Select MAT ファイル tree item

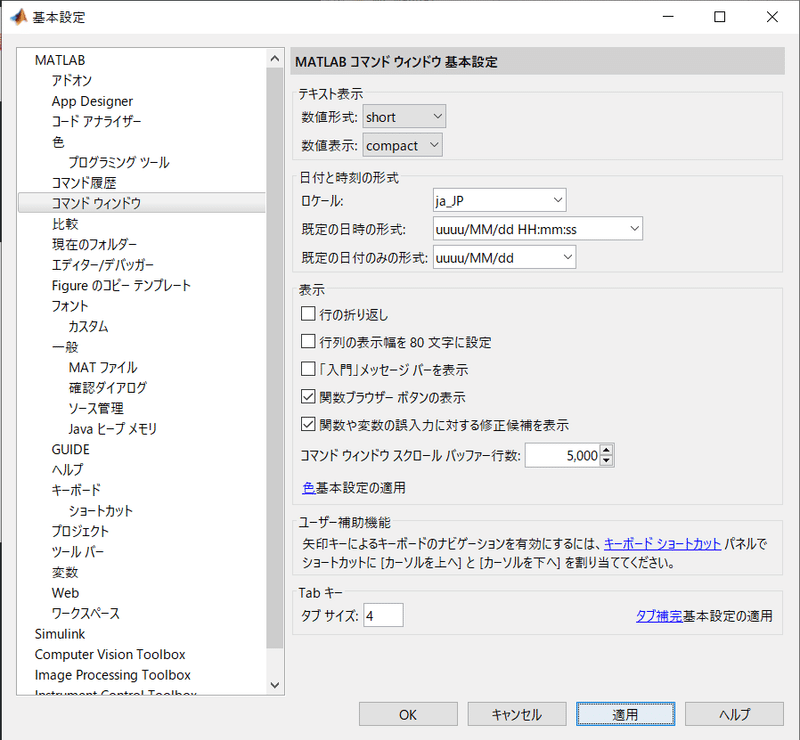click(103, 367)
